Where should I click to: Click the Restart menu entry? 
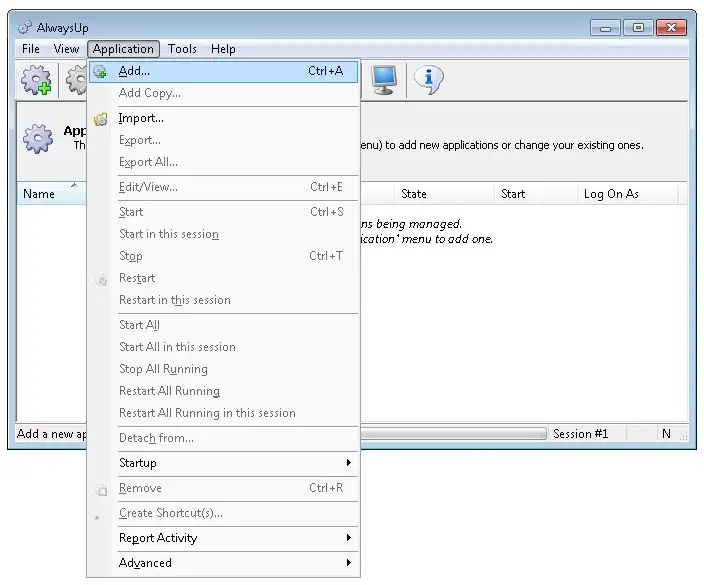tap(224, 278)
